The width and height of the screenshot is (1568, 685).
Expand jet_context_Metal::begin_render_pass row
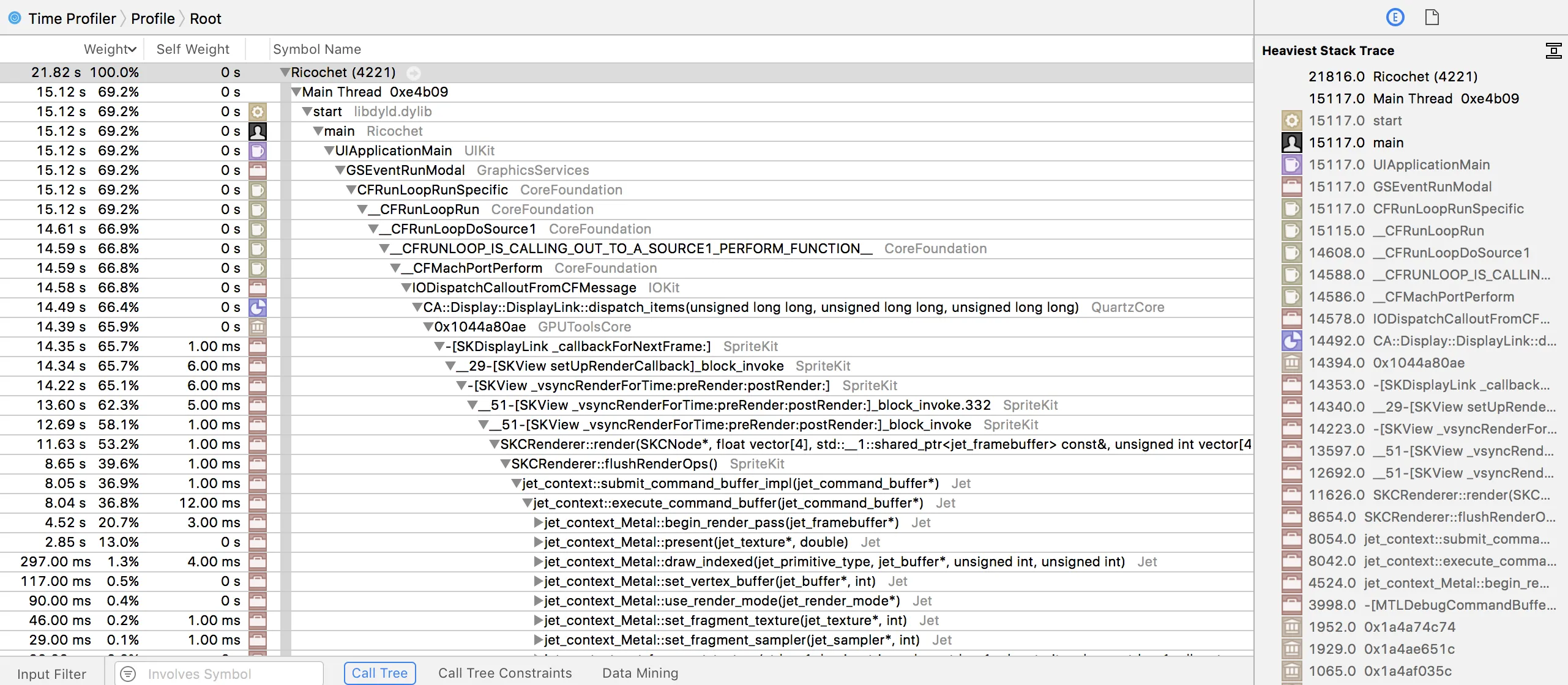pos(538,522)
